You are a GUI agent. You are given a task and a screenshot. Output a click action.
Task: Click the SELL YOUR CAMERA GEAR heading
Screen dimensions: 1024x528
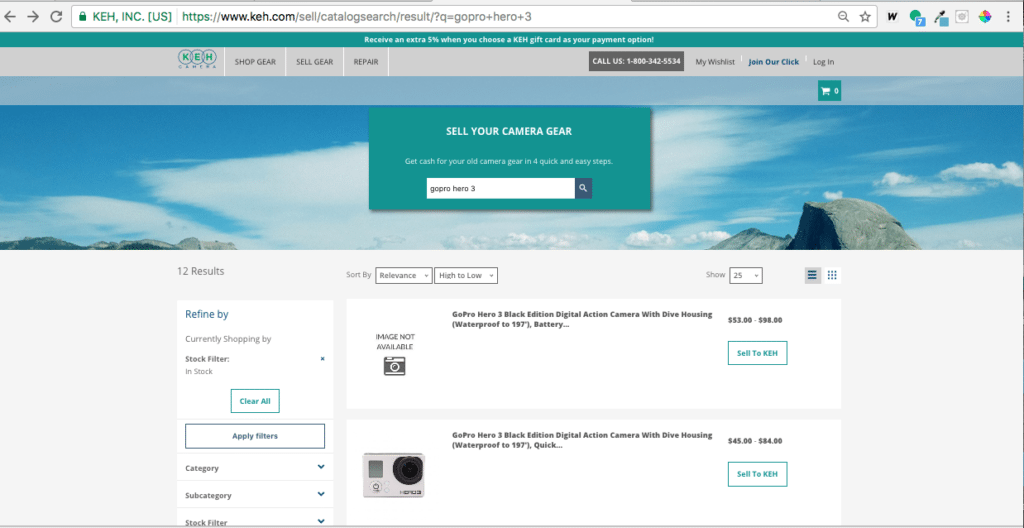(x=509, y=131)
